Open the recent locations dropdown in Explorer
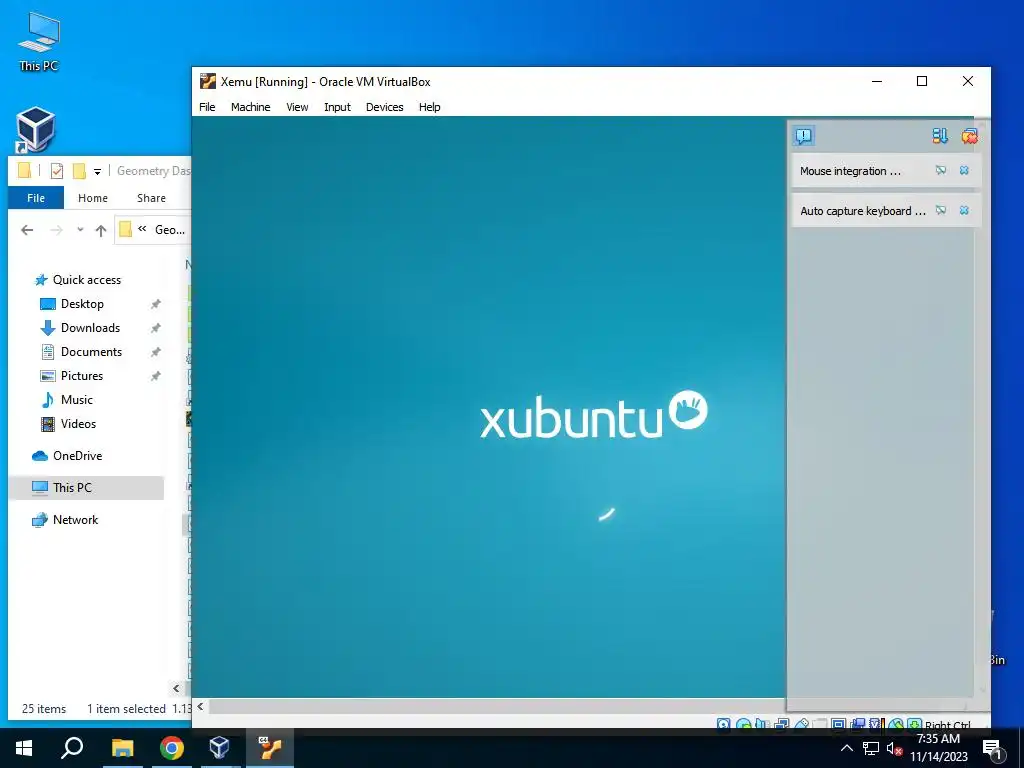This screenshot has height=768, width=1024. coord(80,230)
